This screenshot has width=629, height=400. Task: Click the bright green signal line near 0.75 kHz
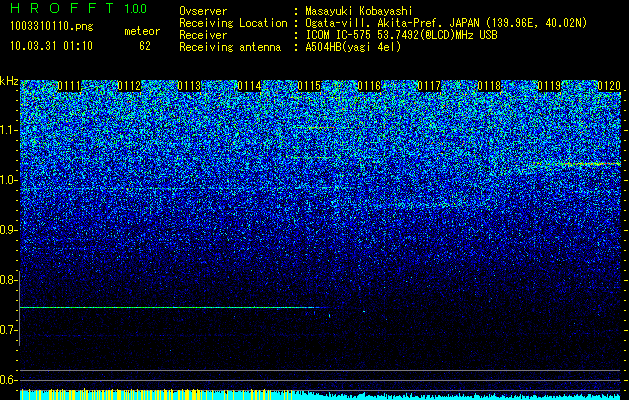(x=172, y=307)
